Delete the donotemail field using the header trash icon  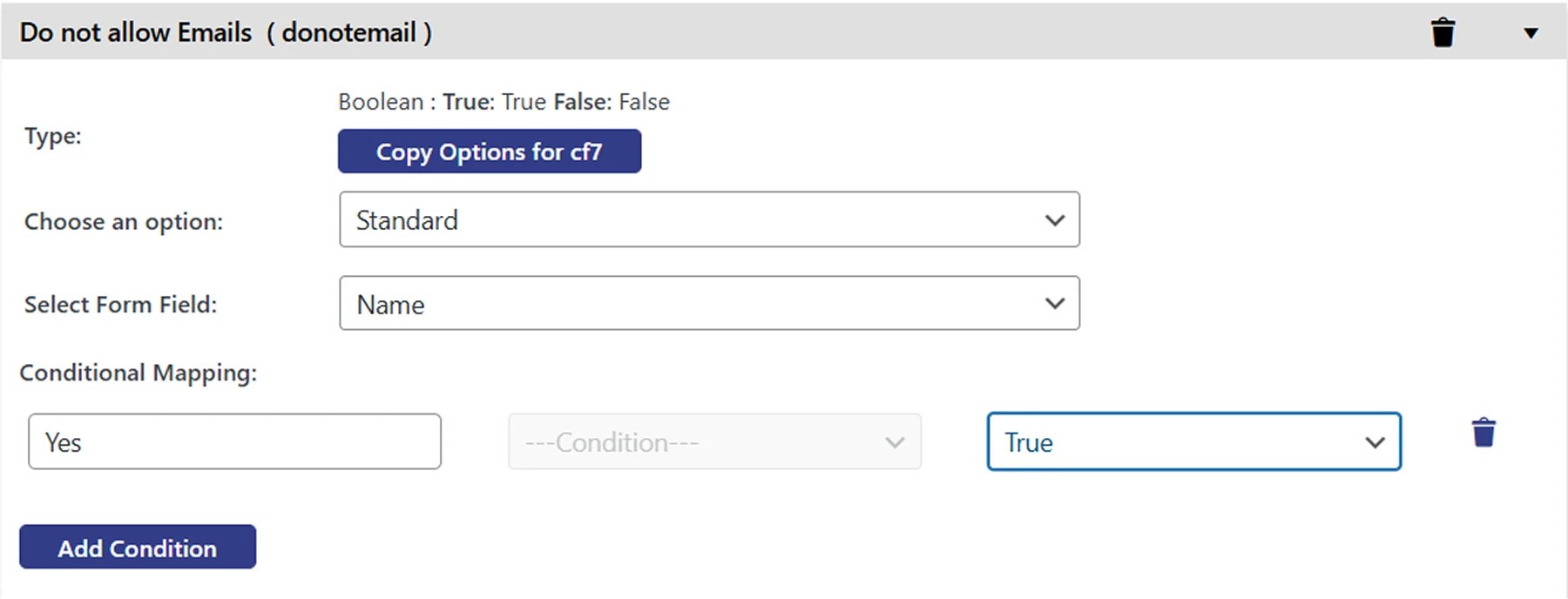click(x=1444, y=31)
